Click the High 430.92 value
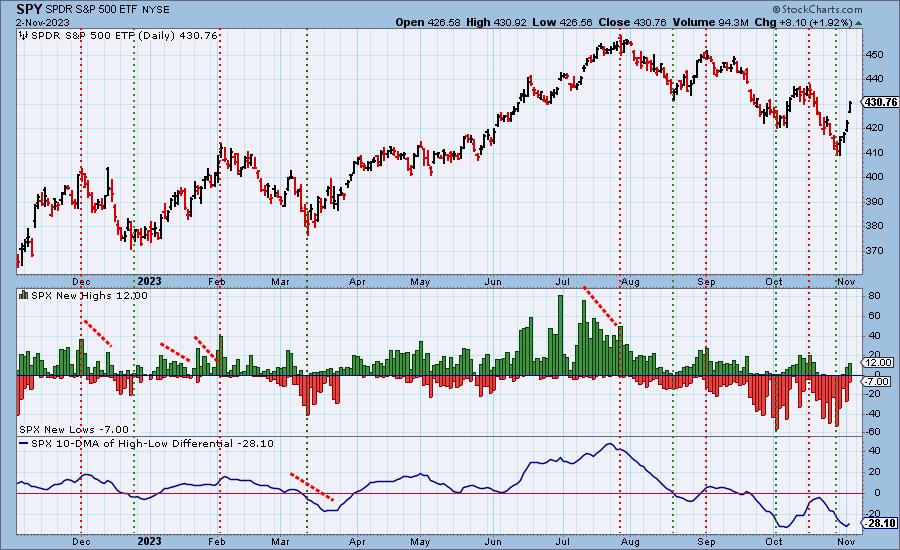The width and height of the screenshot is (900, 550). point(496,22)
